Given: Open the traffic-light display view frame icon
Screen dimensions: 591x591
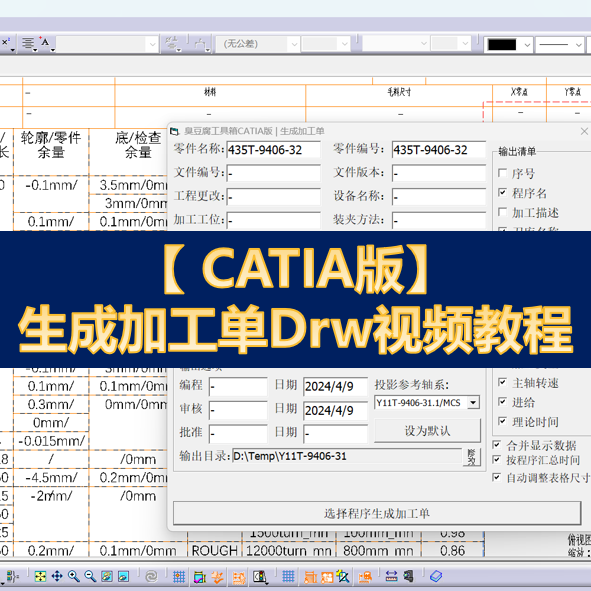Looking at the screenshot, I should point(260,577).
